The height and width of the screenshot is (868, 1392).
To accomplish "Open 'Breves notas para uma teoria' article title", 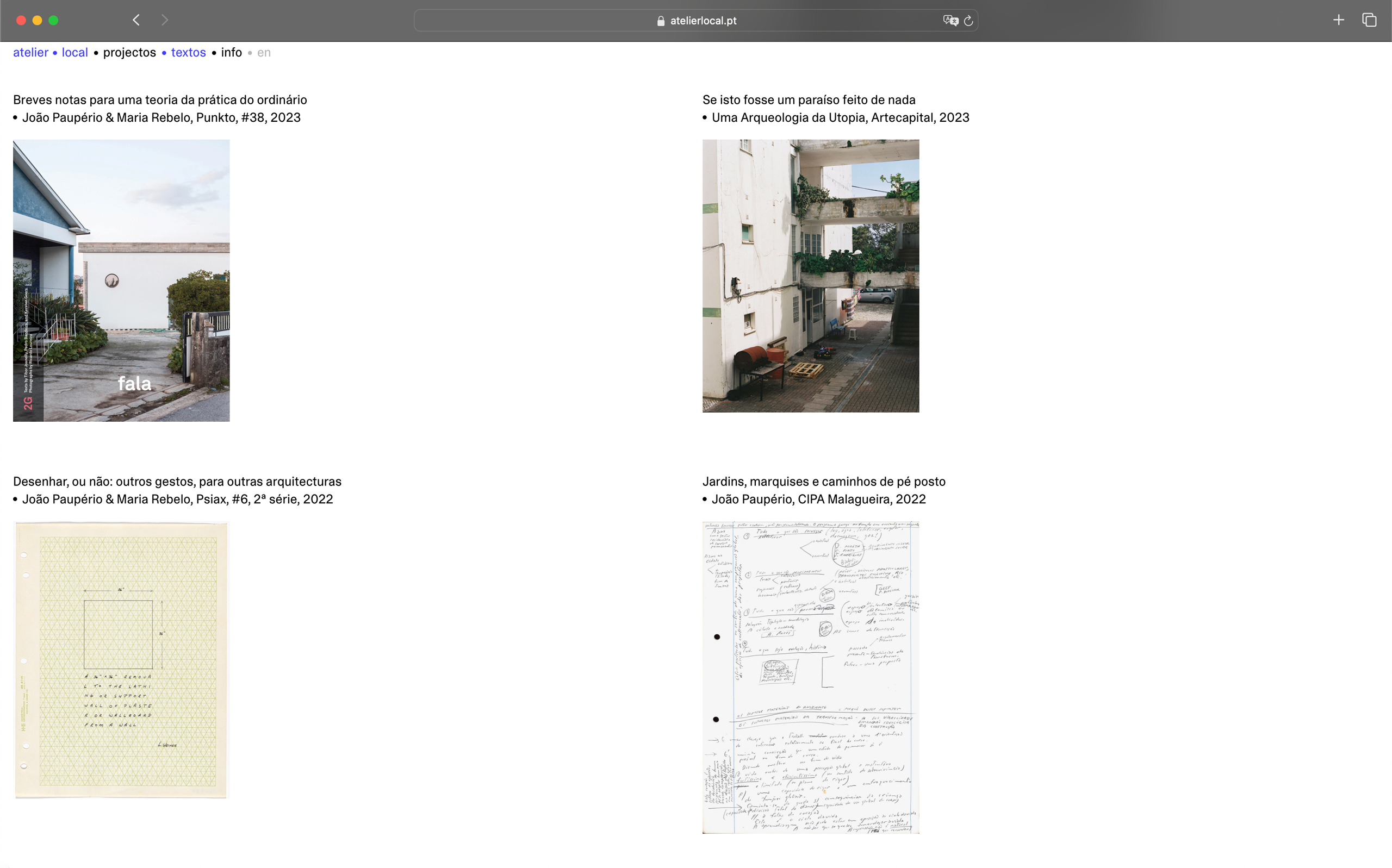I will tap(160, 100).
